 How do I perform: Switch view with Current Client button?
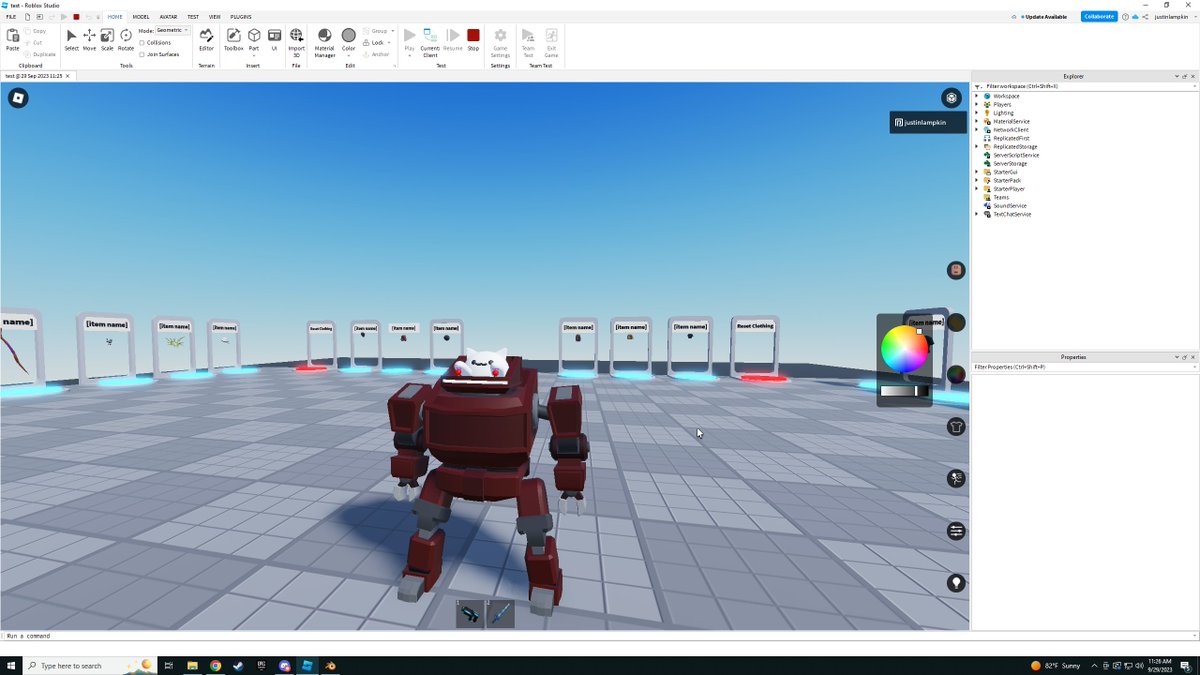point(430,41)
